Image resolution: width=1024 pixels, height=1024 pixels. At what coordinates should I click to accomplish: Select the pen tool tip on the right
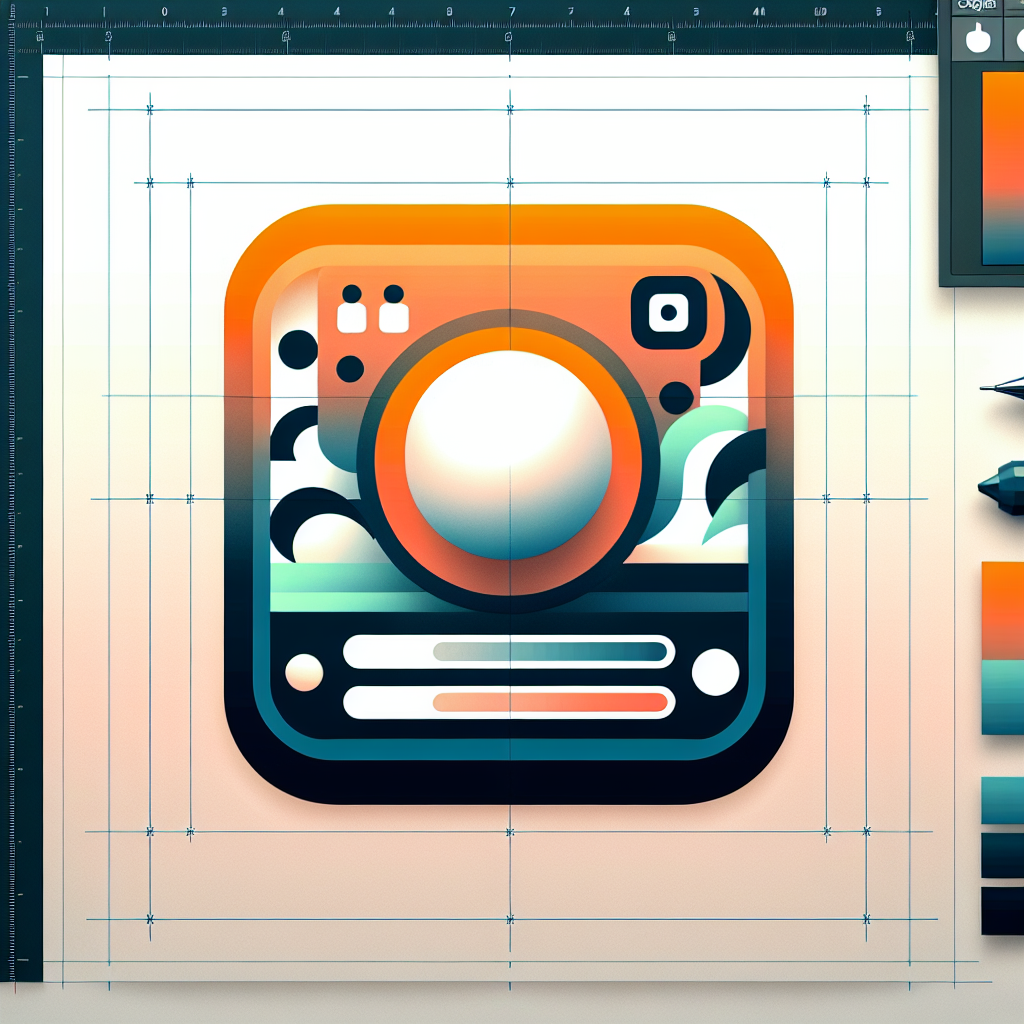(x=1002, y=388)
